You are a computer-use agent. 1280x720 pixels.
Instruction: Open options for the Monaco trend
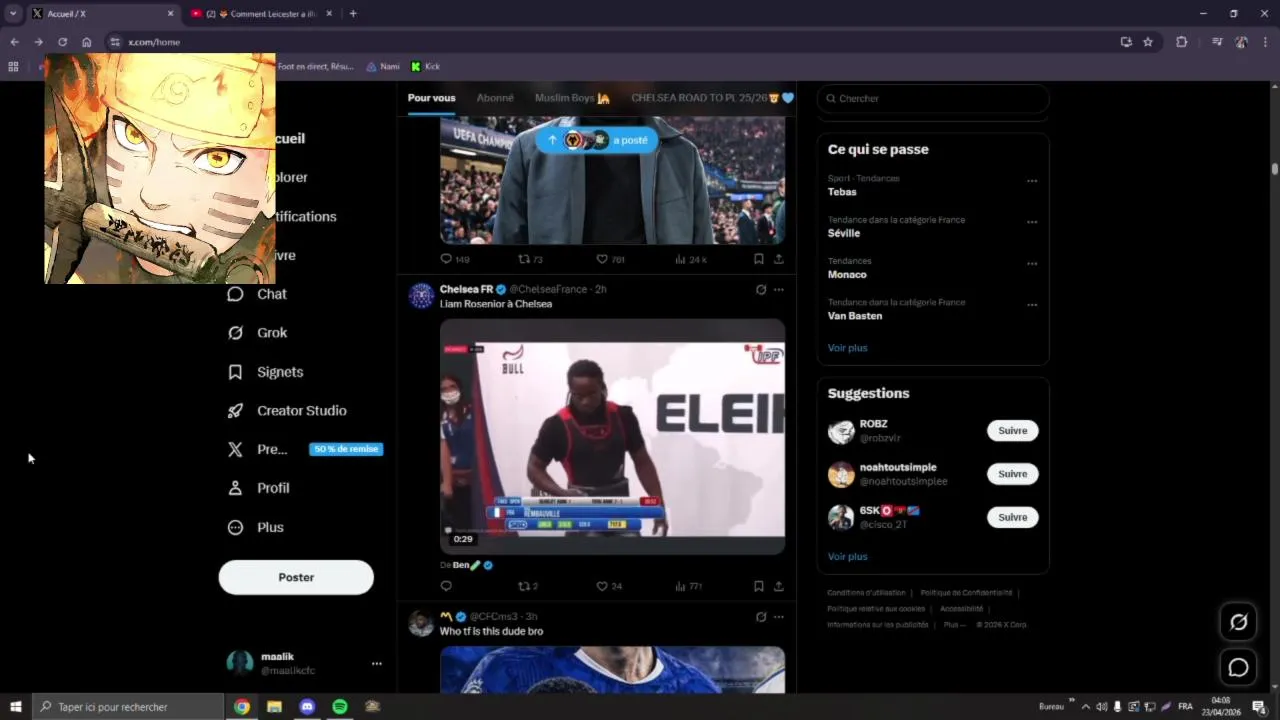point(1032,264)
